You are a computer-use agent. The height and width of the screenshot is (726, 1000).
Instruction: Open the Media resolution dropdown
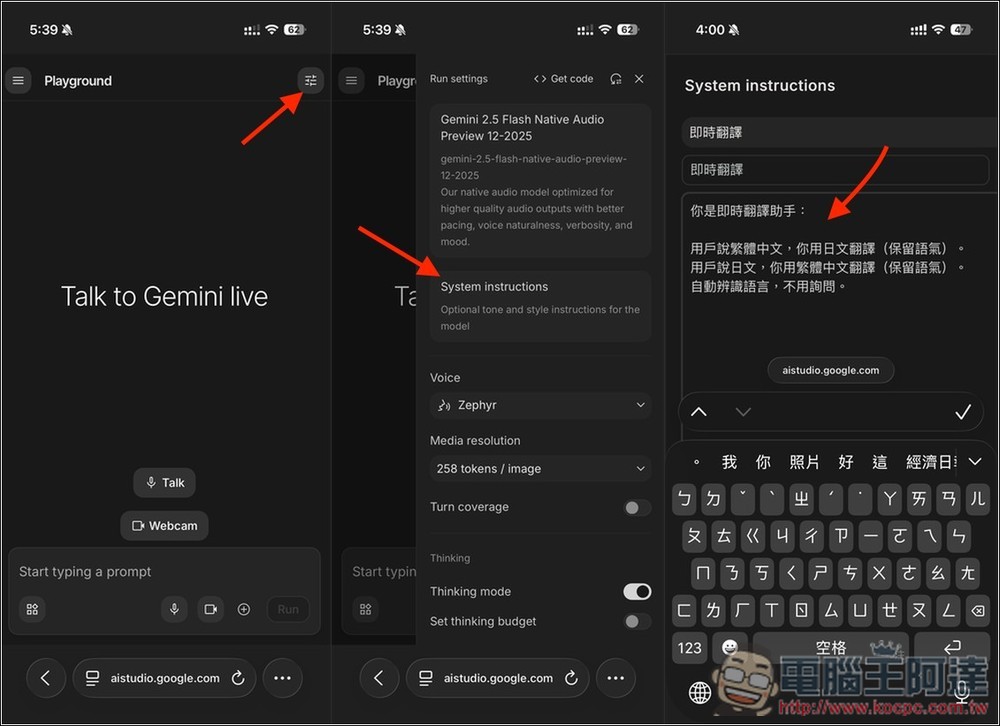click(540, 468)
